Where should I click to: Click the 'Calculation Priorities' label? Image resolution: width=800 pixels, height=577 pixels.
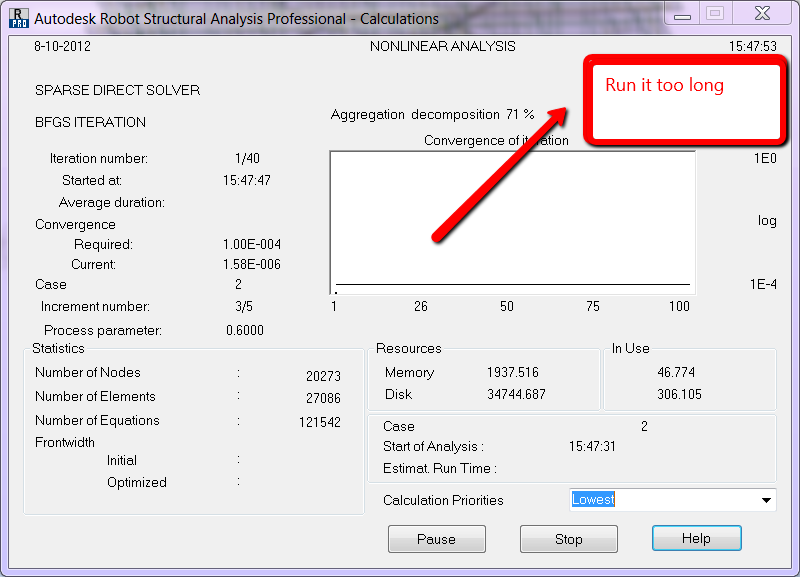[x=443, y=500]
